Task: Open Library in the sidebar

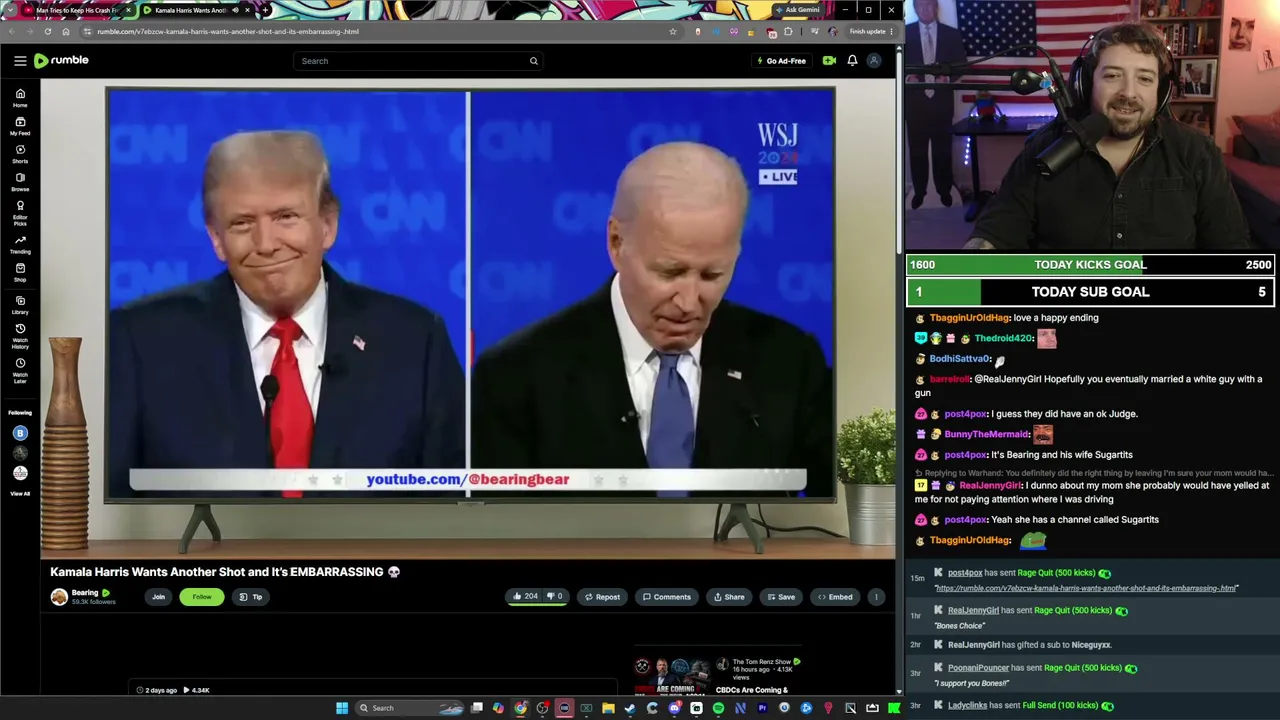Action: tap(20, 305)
